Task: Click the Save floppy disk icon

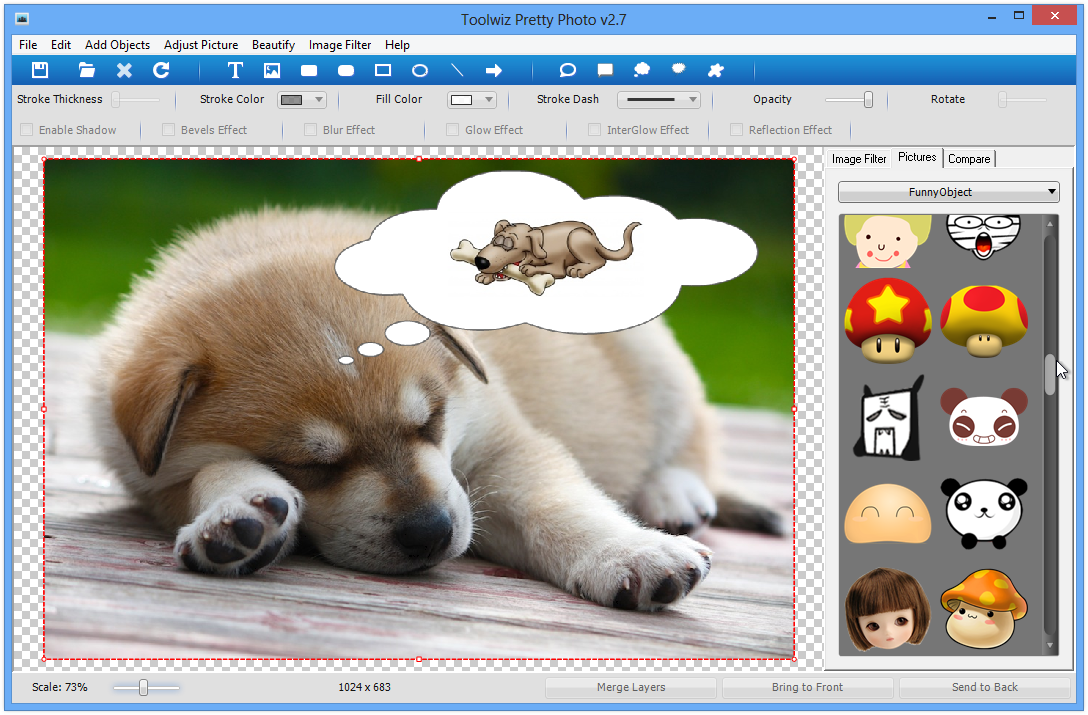Action: 40,70
